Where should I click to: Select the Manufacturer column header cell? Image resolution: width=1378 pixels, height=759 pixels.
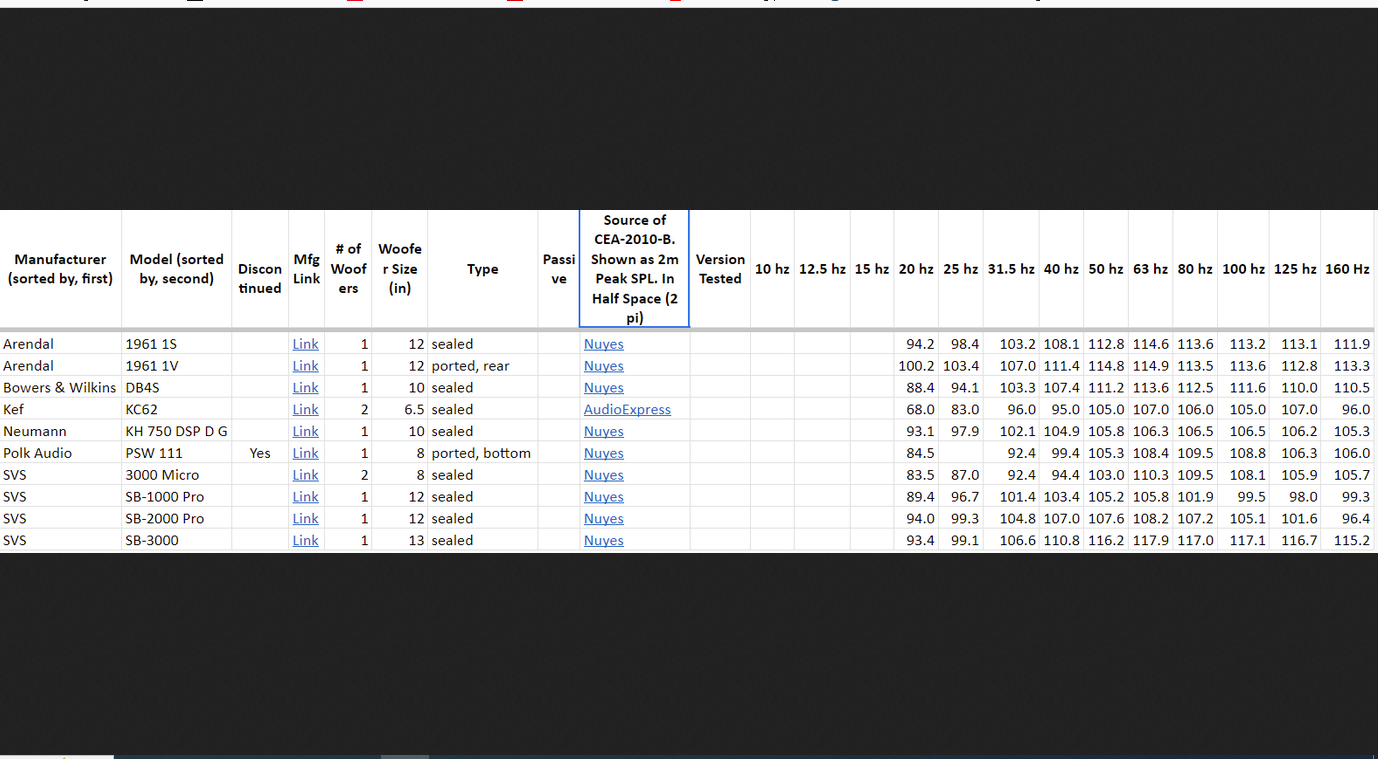(x=60, y=269)
